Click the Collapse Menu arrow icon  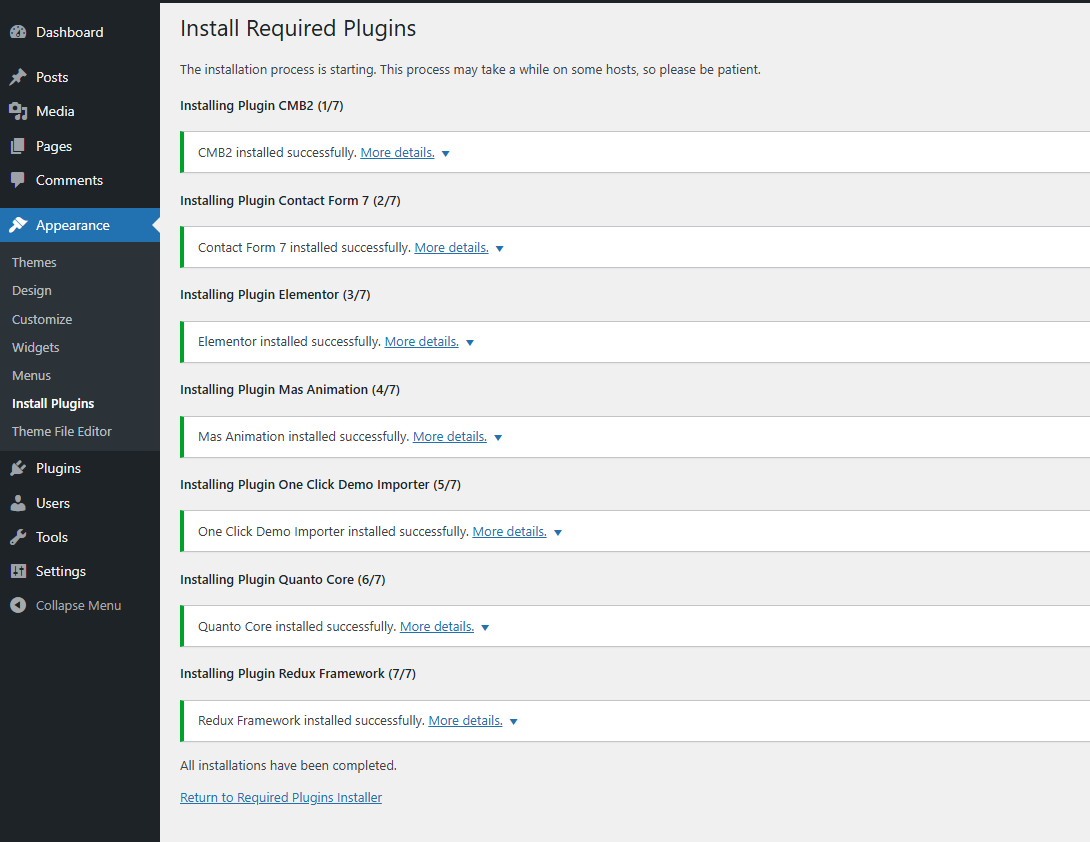click(x=18, y=605)
